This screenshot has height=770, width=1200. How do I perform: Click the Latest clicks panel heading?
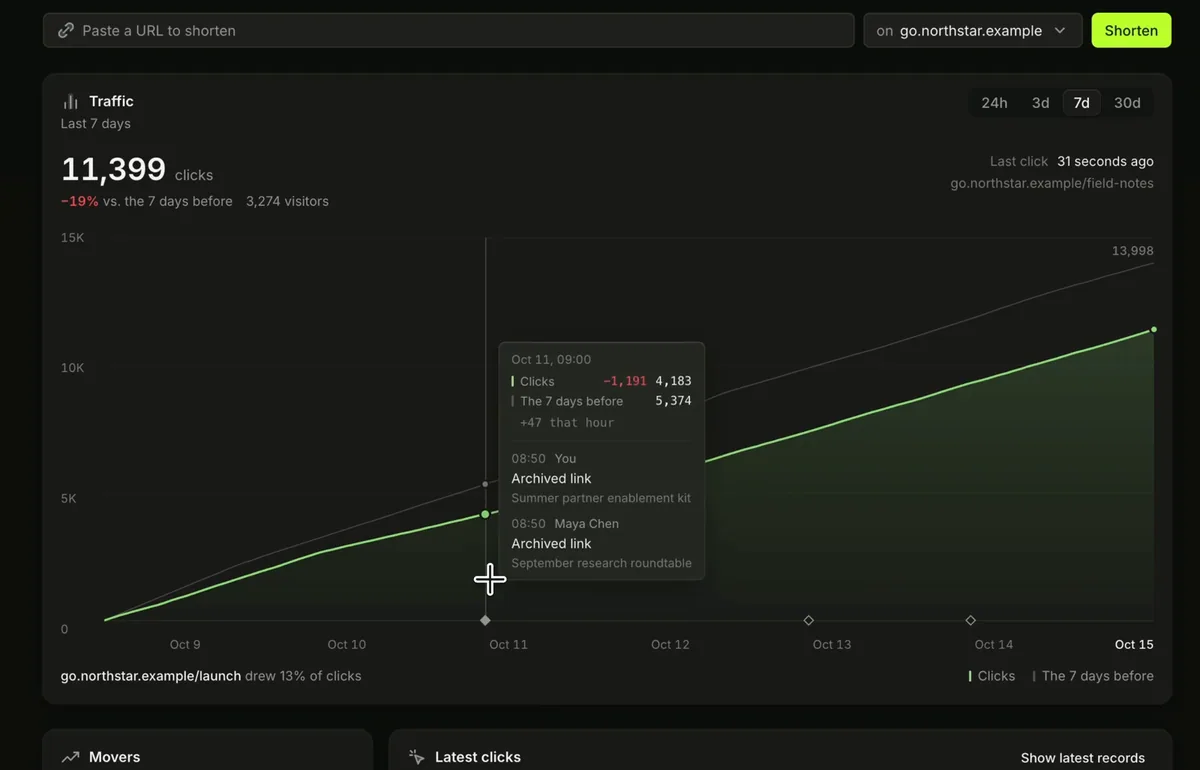[x=478, y=757]
